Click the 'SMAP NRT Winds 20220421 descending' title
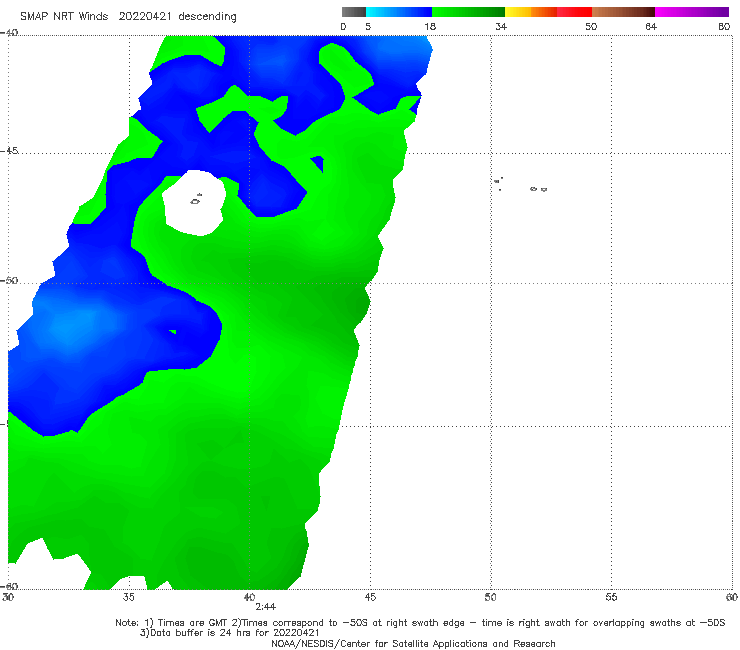Viewport: 740px width, 650px height. pyautogui.click(x=128, y=17)
